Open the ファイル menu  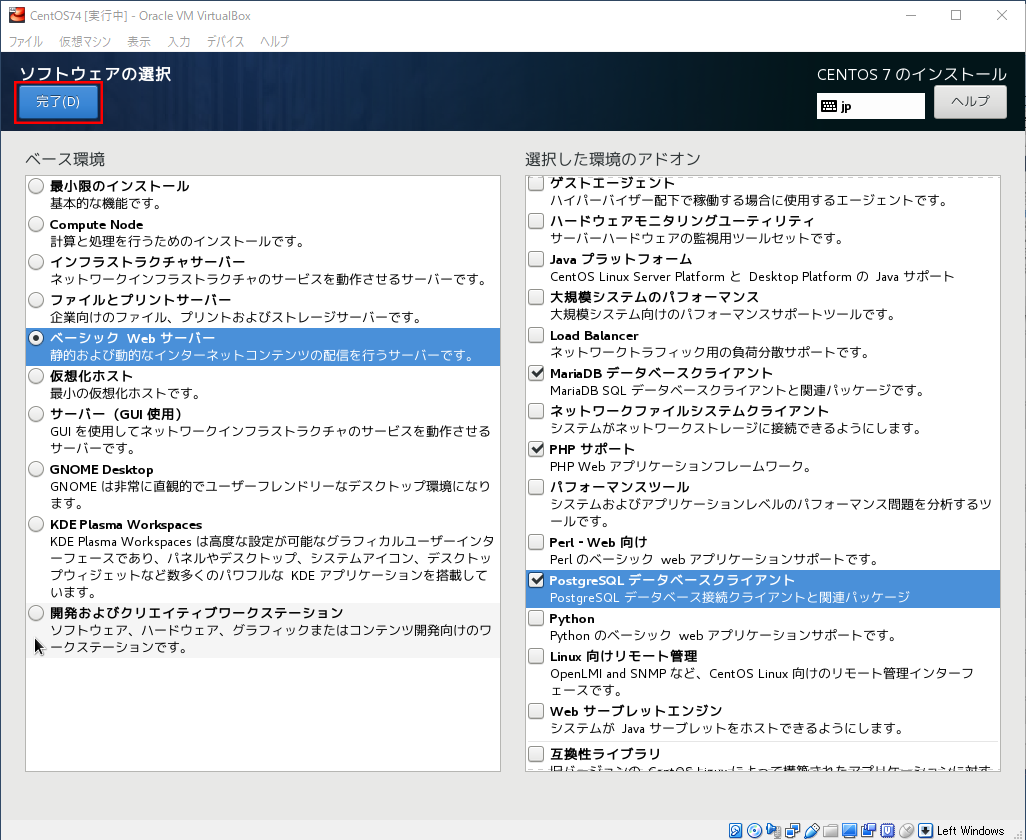point(26,41)
